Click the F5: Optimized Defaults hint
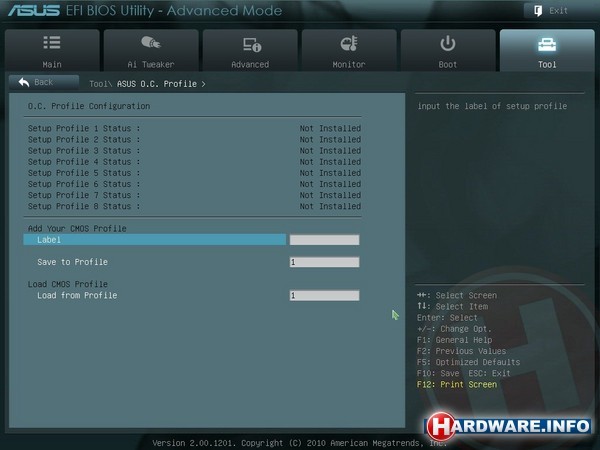 (468, 362)
